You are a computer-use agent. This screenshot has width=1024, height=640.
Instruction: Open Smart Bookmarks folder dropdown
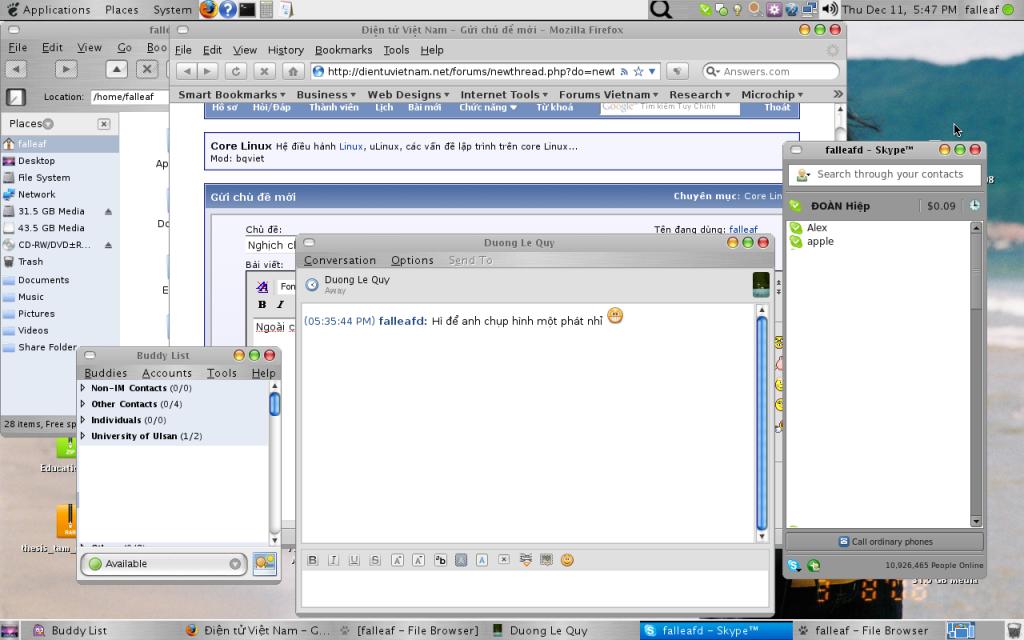pos(232,95)
